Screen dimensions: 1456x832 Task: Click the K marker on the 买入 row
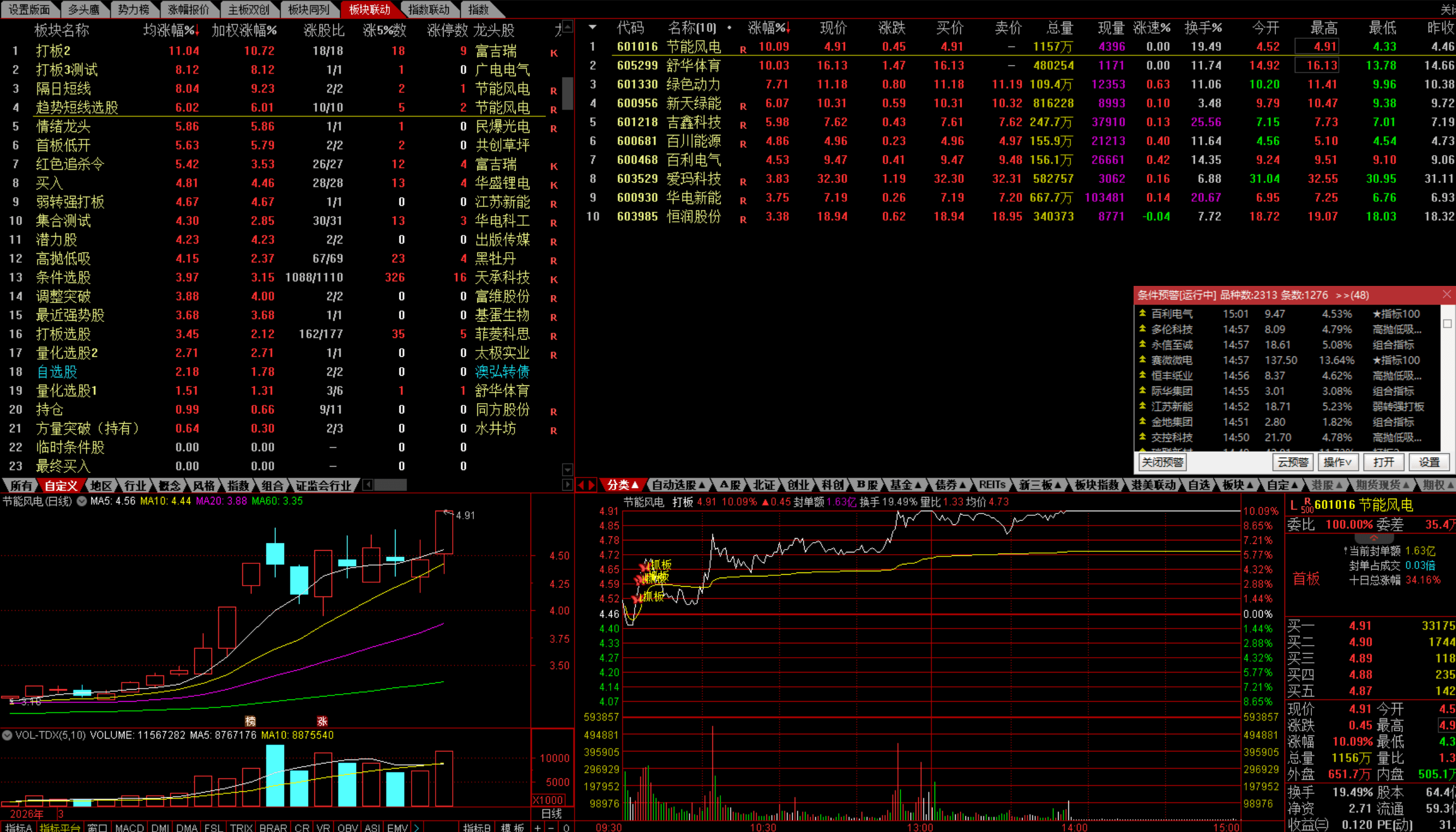[x=554, y=185]
